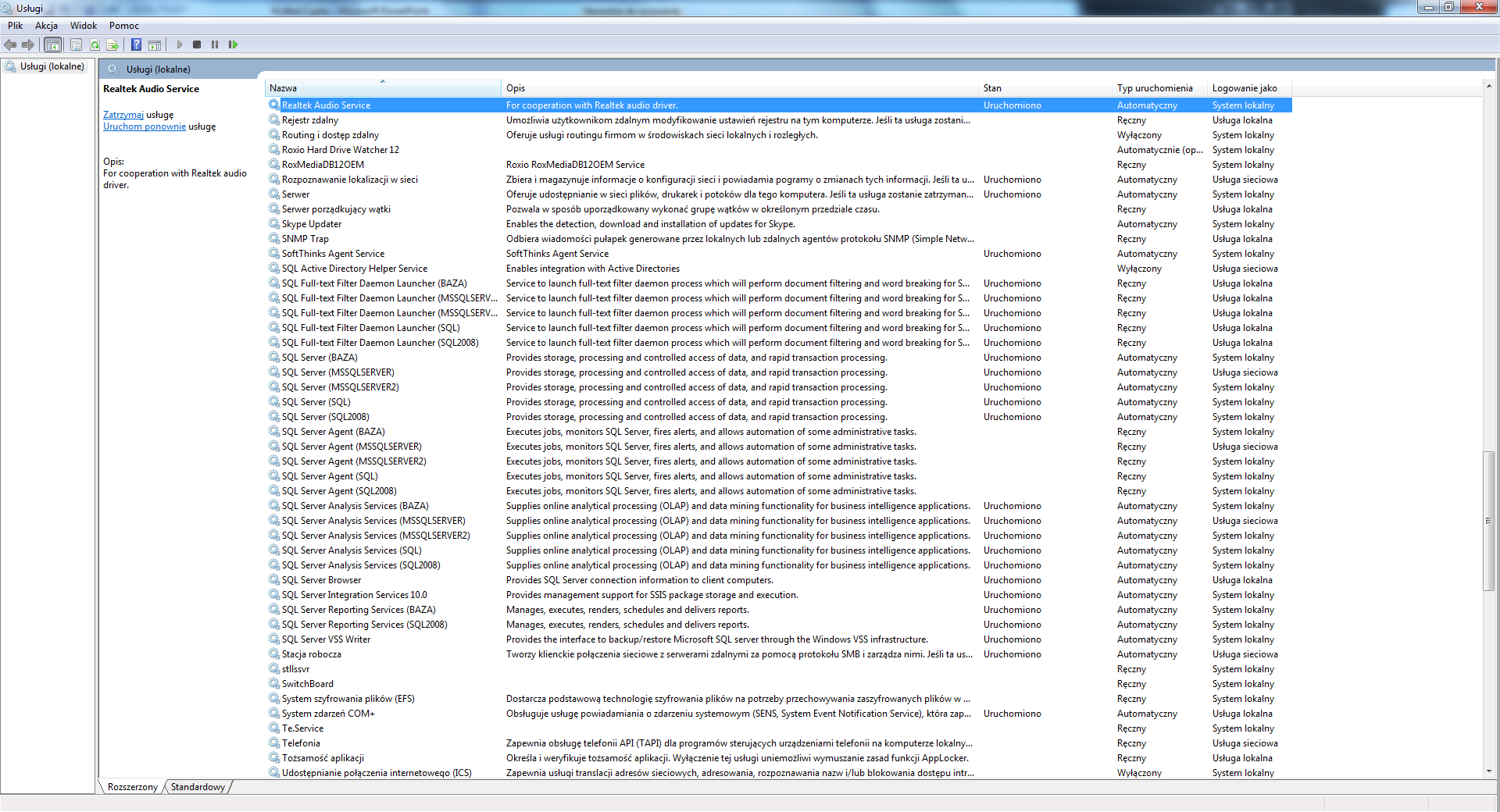Click the gear icon next to SNMP Trap

click(x=274, y=239)
